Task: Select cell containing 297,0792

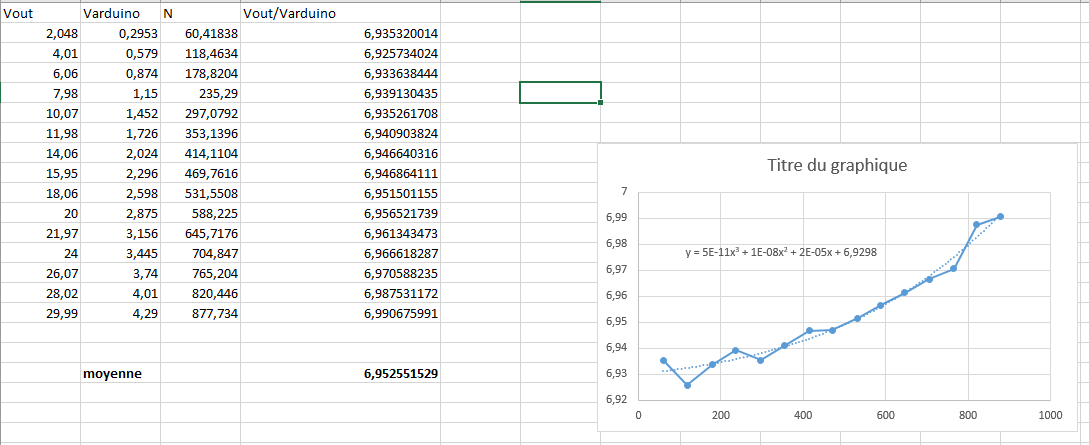Action: tap(200, 113)
